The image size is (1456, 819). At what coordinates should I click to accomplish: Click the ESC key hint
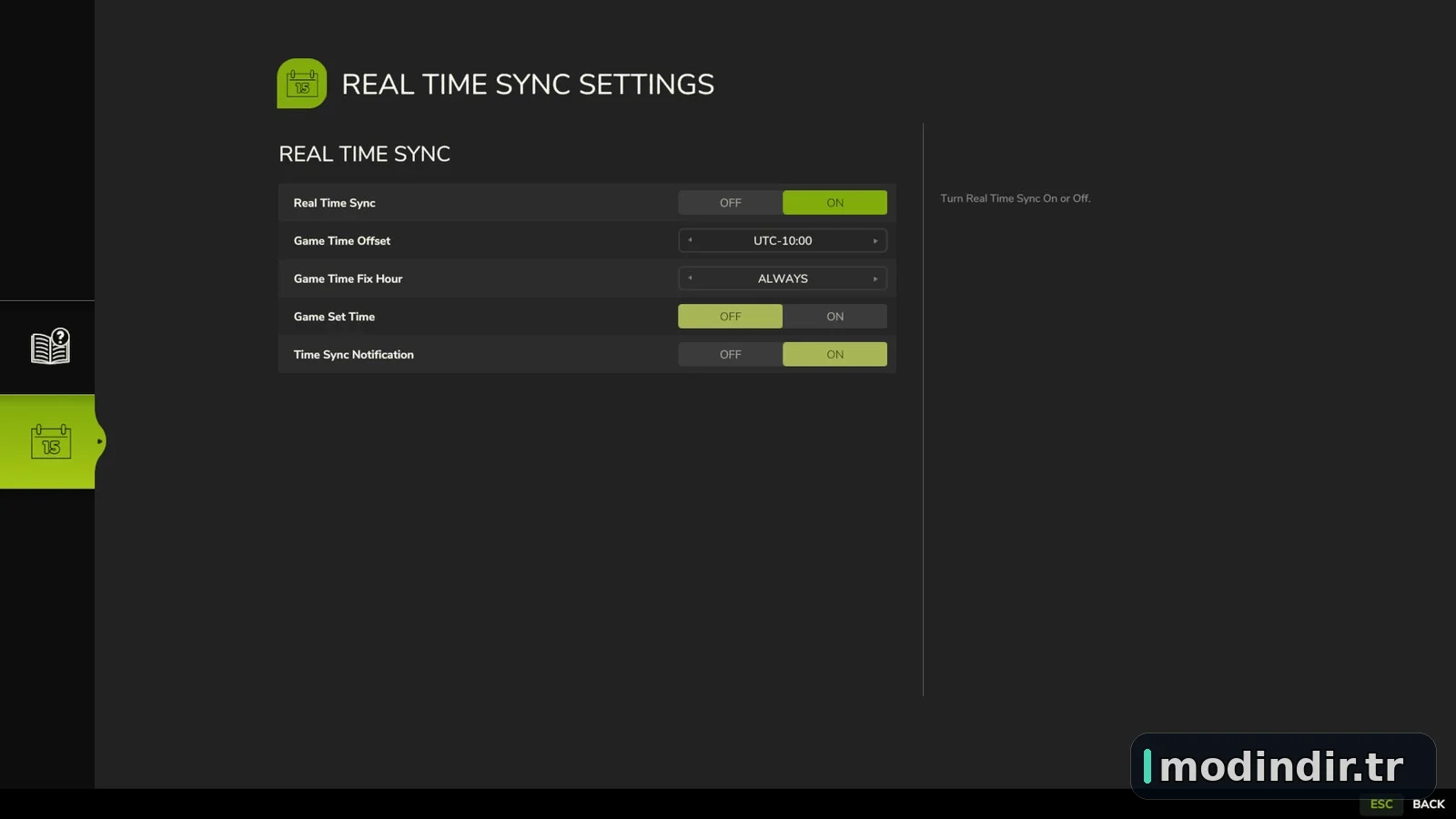pyautogui.click(x=1381, y=804)
